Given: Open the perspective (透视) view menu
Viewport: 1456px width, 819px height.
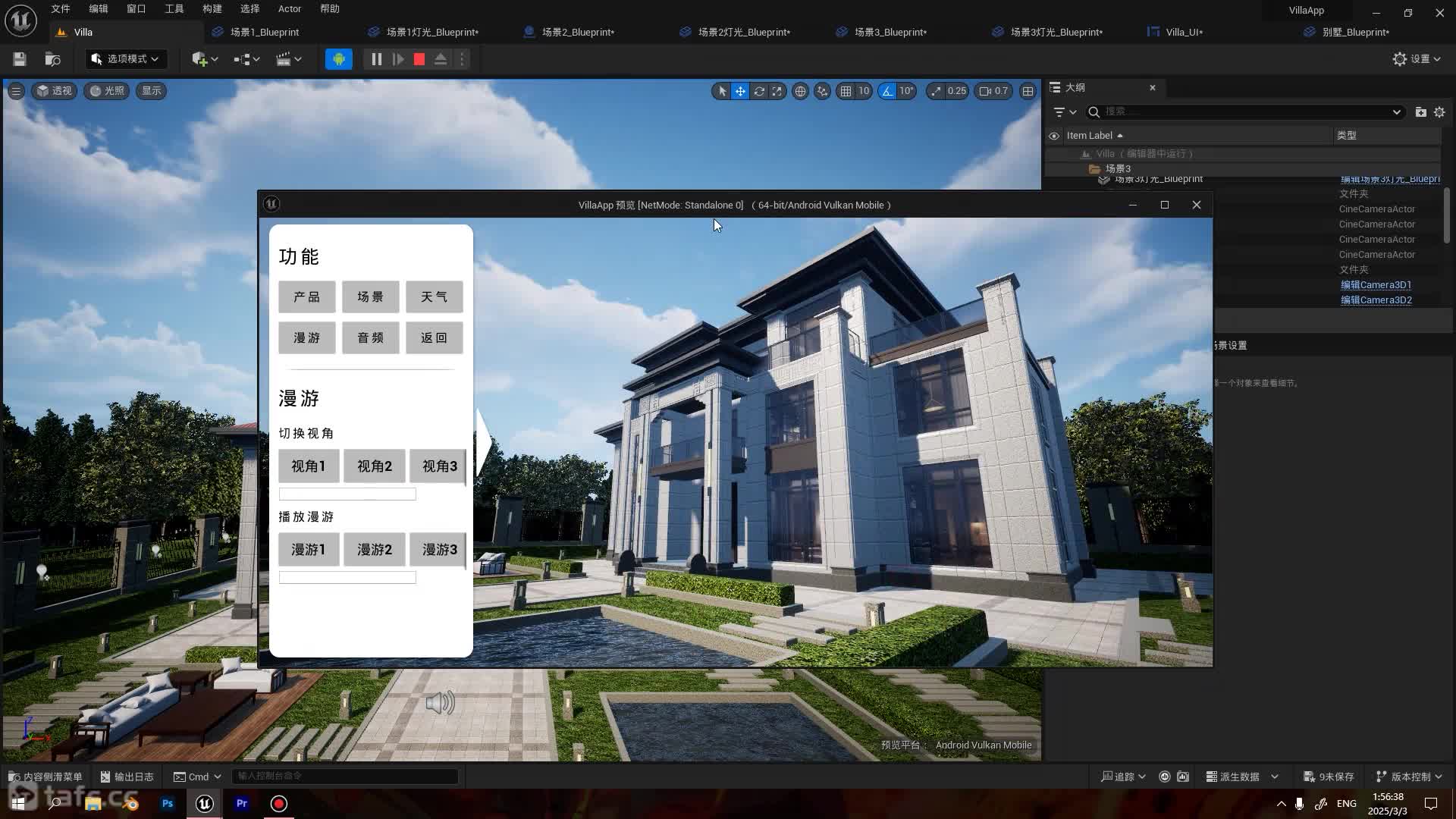Looking at the screenshot, I should pyautogui.click(x=55, y=91).
